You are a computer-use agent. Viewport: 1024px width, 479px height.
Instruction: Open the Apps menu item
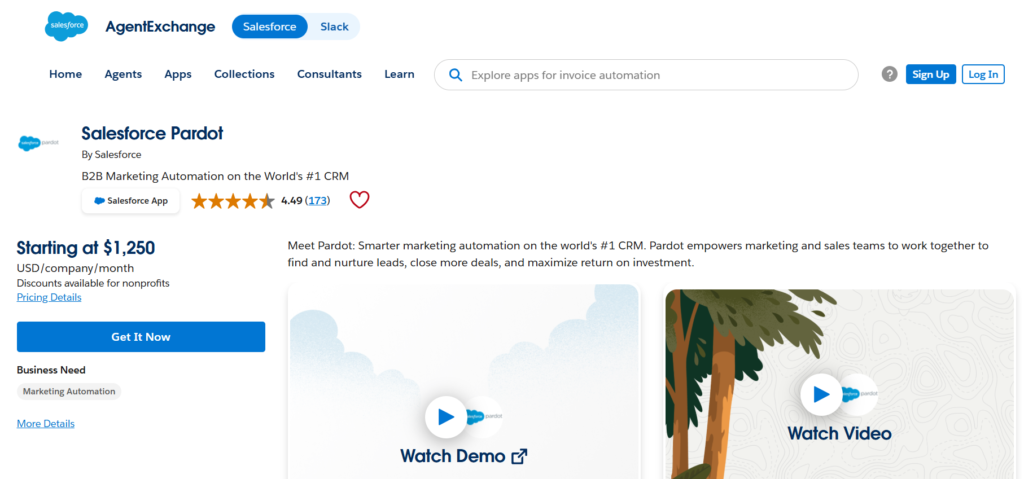click(x=178, y=74)
